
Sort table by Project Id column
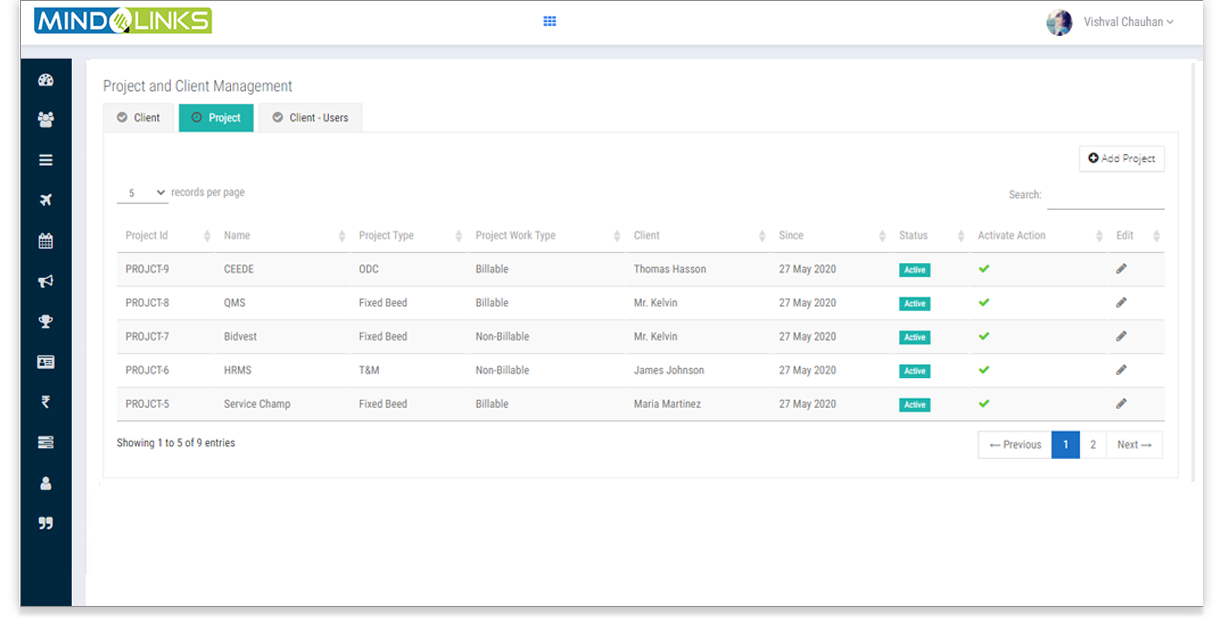point(166,236)
